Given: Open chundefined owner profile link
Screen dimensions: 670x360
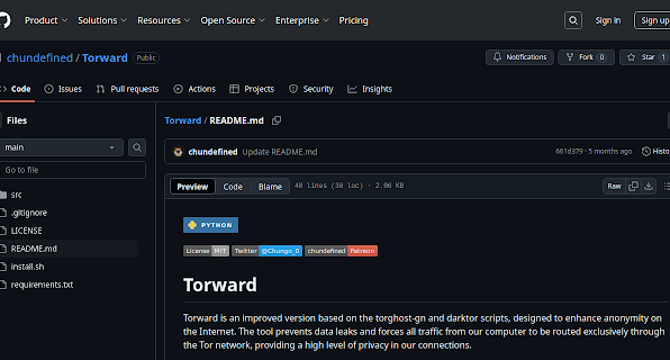Looking at the screenshot, I should 40,58.
